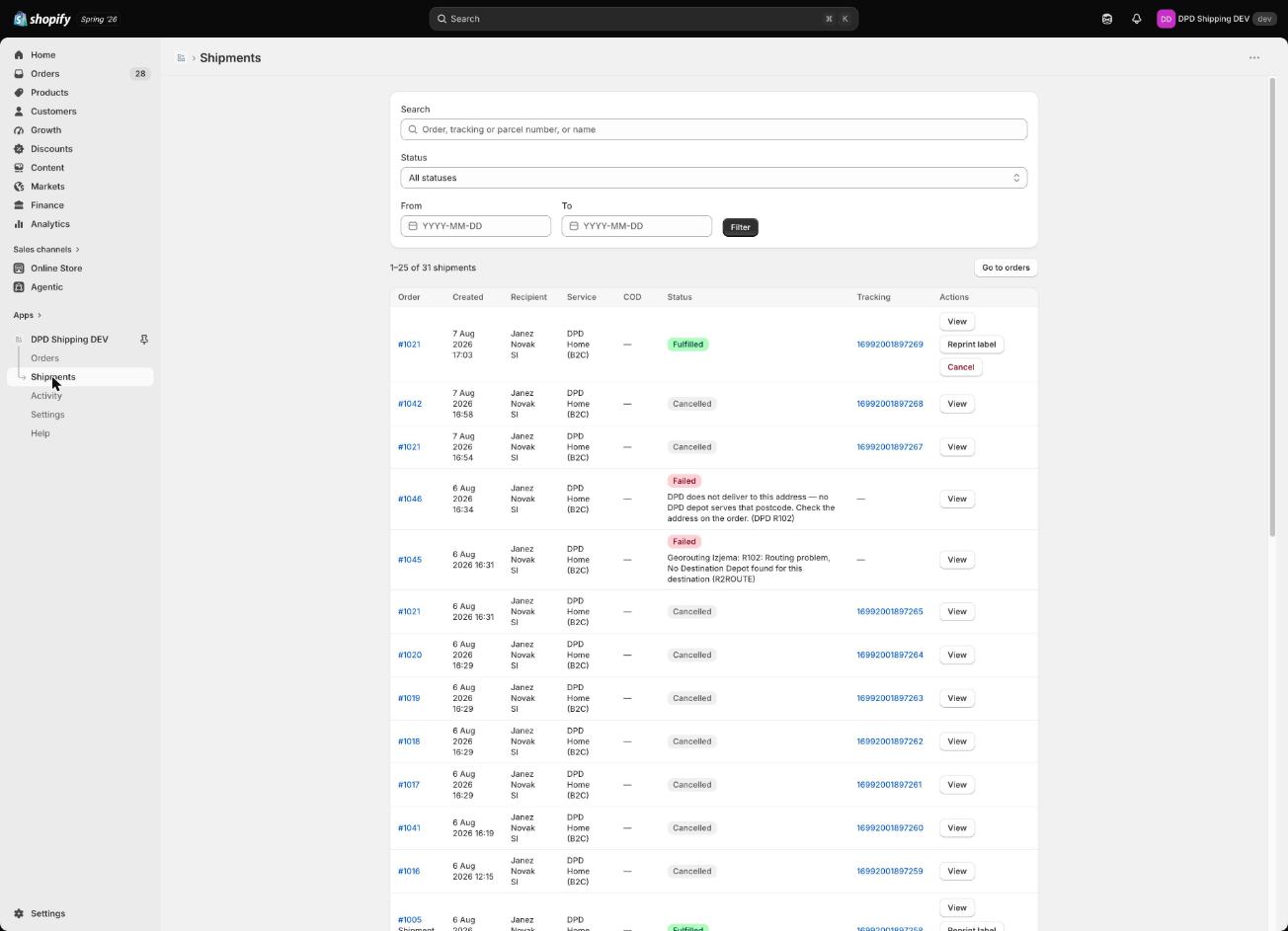This screenshot has width=1288, height=931.
Task: Open Orders in the main sidebar
Action: pos(80,74)
